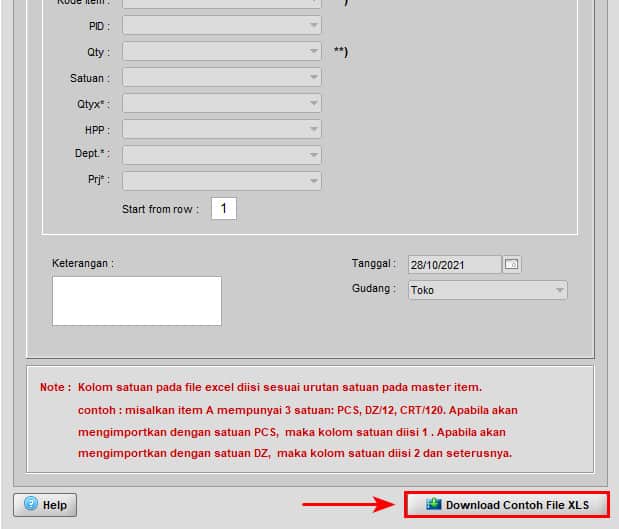This screenshot has height=529, width=619.
Task: Click the Gudang dropdown arrow
Action: coord(559,290)
